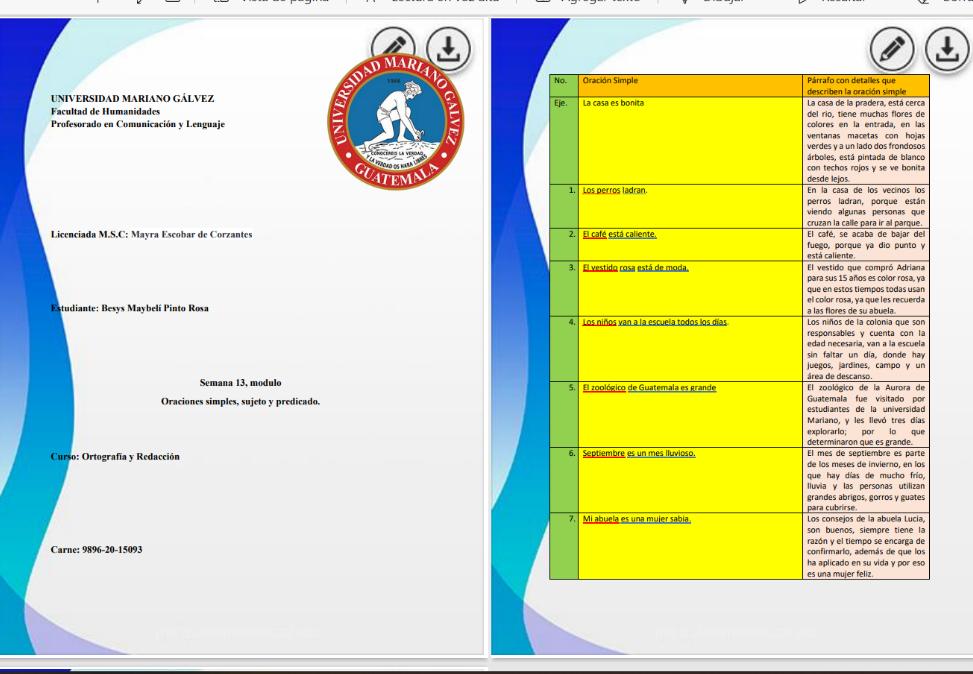The height and width of the screenshot is (674, 973).
Task: Click the pencil edit icon on the table page
Action: [x=892, y=48]
